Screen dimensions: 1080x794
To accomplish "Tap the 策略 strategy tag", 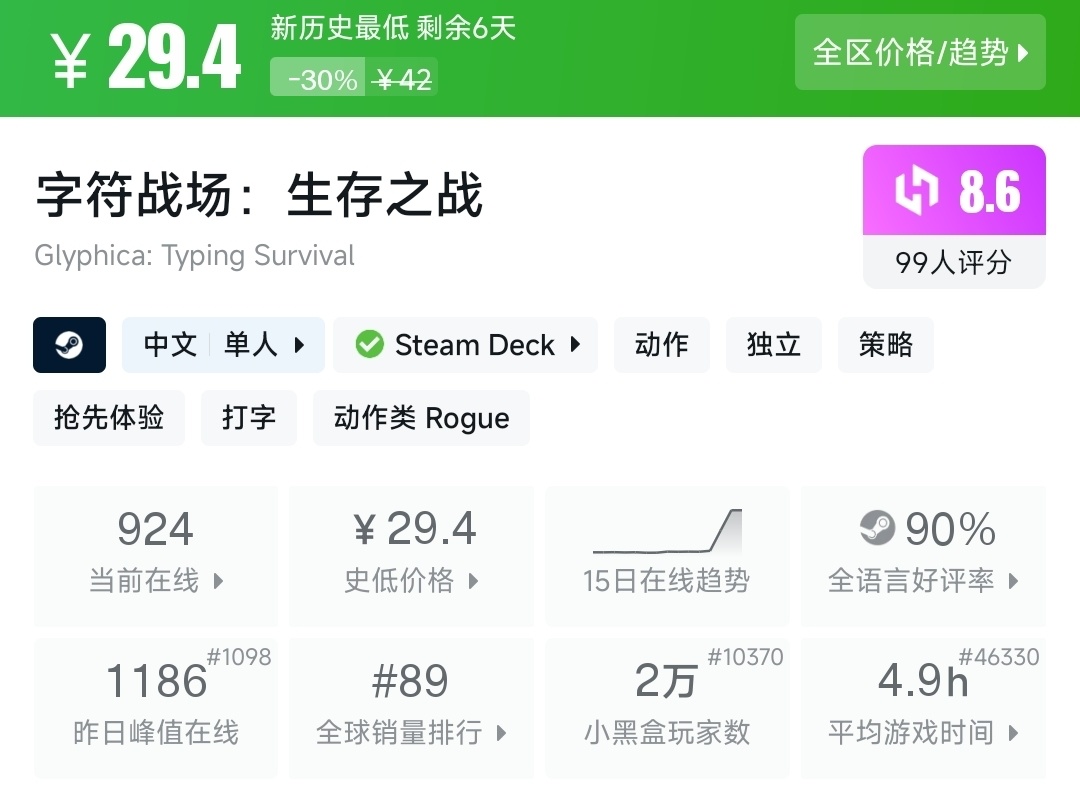I will tap(886, 345).
